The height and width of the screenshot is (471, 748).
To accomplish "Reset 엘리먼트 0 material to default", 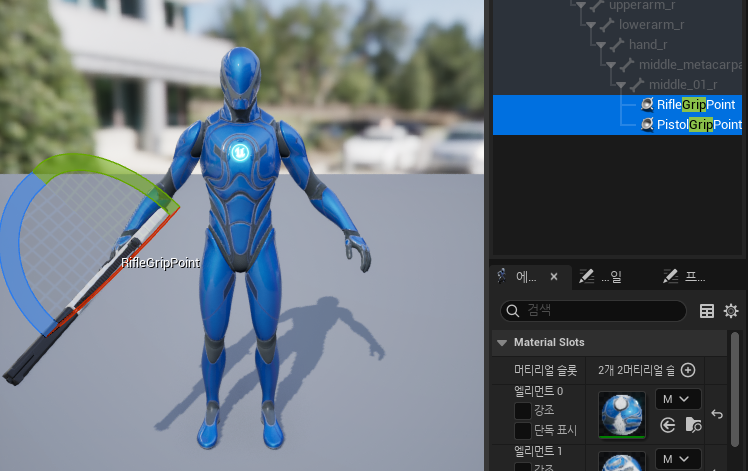I will click(717, 414).
